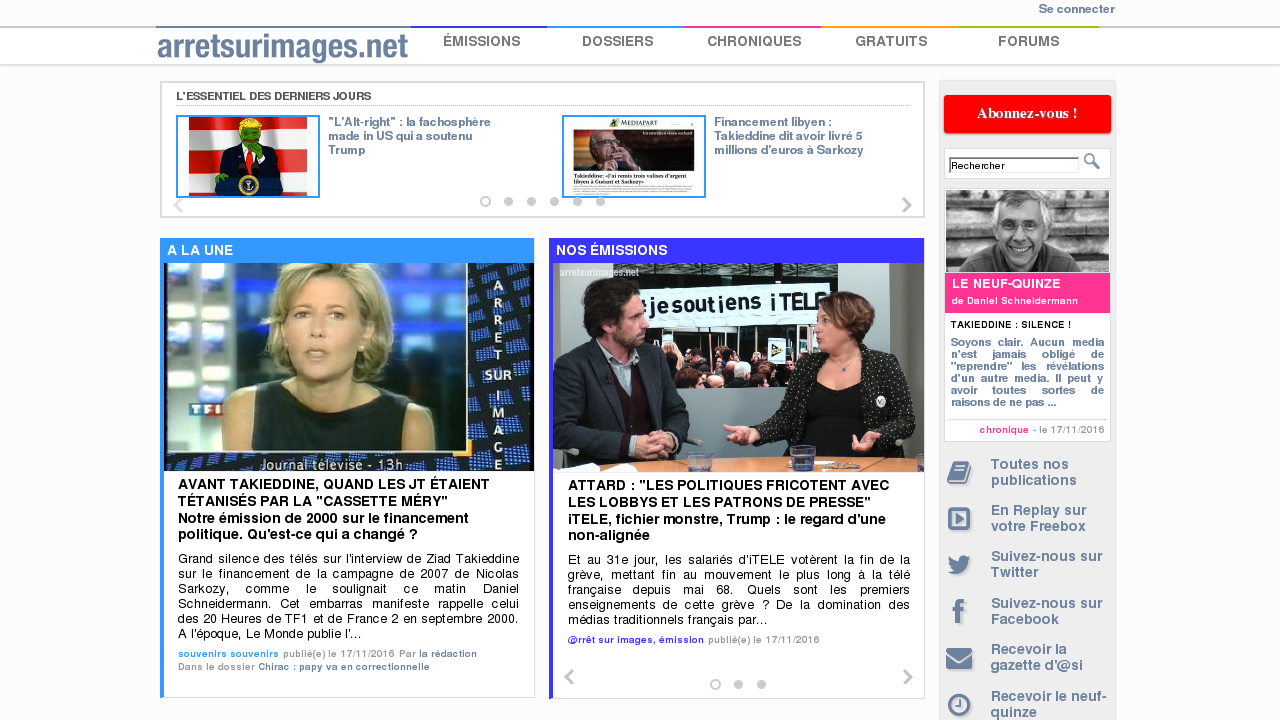Image resolution: width=1280 pixels, height=720 pixels.
Task: Click souvenirs souvenirs category link
Action: point(228,653)
